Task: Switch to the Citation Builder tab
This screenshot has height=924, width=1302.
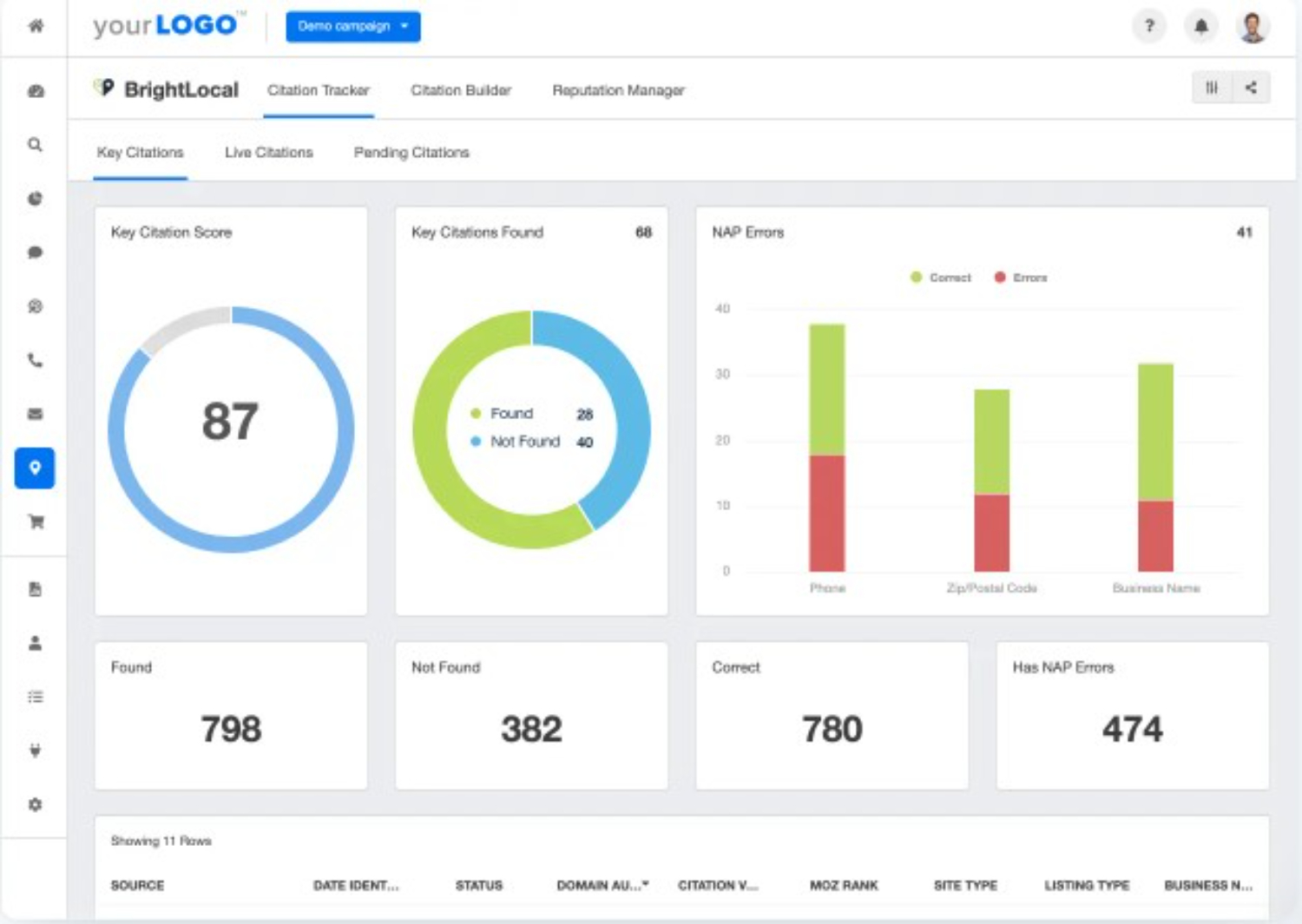Action: 460,90
